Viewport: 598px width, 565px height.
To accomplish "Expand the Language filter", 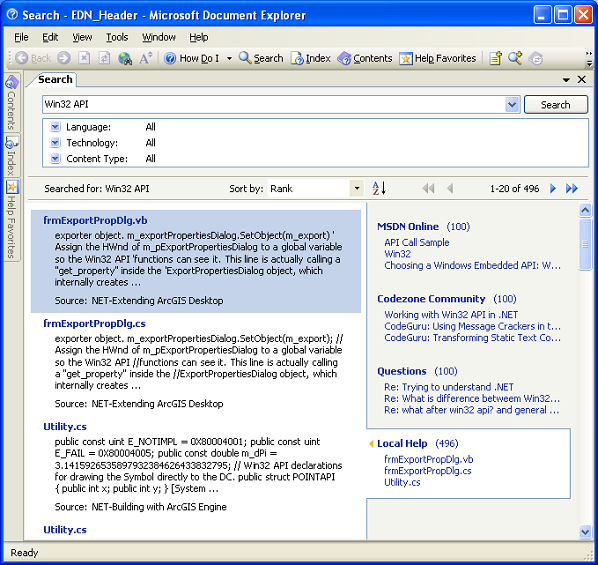I will click(55, 127).
